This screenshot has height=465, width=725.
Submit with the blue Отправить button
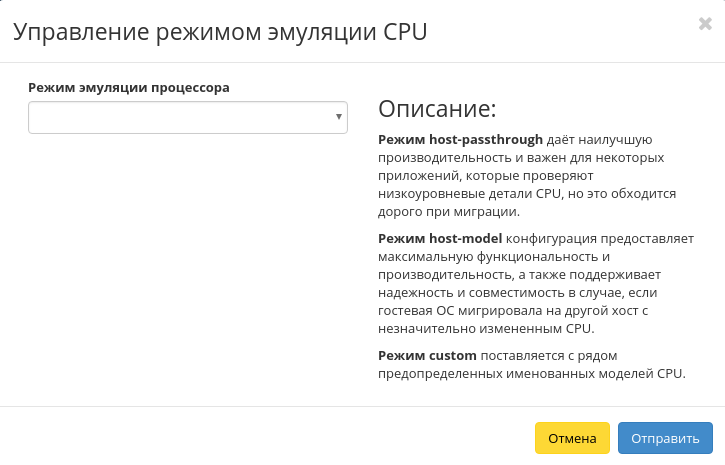(x=665, y=438)
